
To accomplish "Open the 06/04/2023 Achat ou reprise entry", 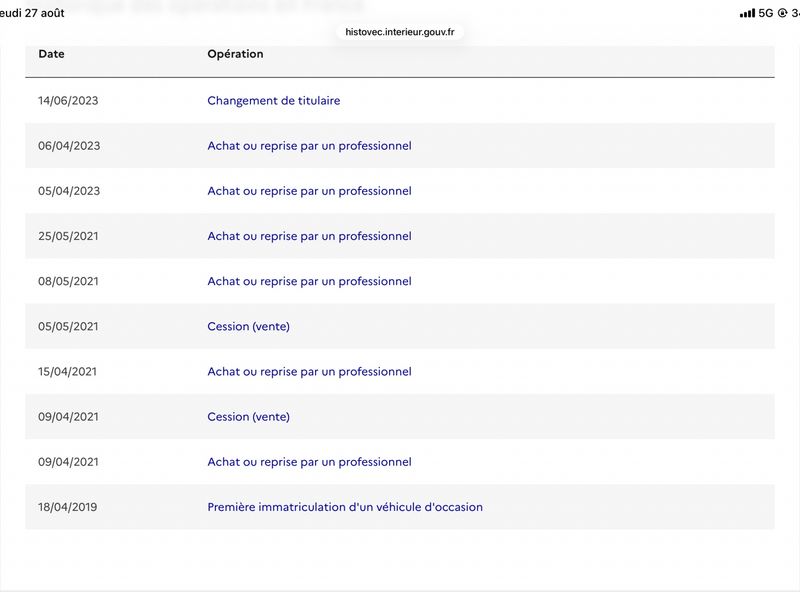I will pyautogui.click(x=309, y=146).
